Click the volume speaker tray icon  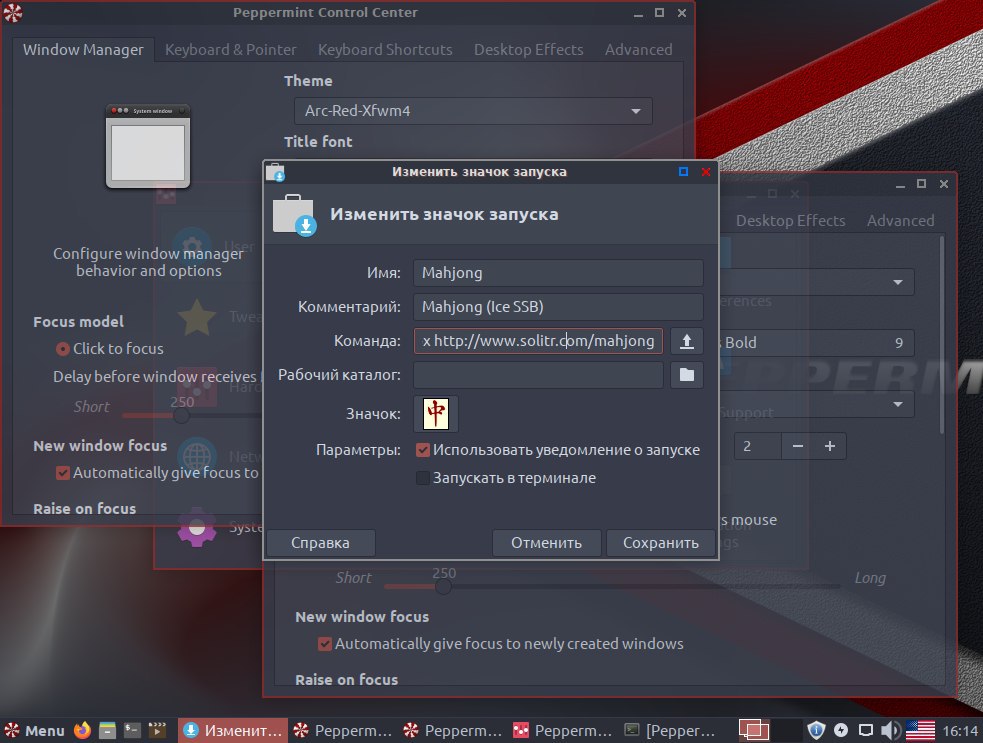[x=890, y=730]
